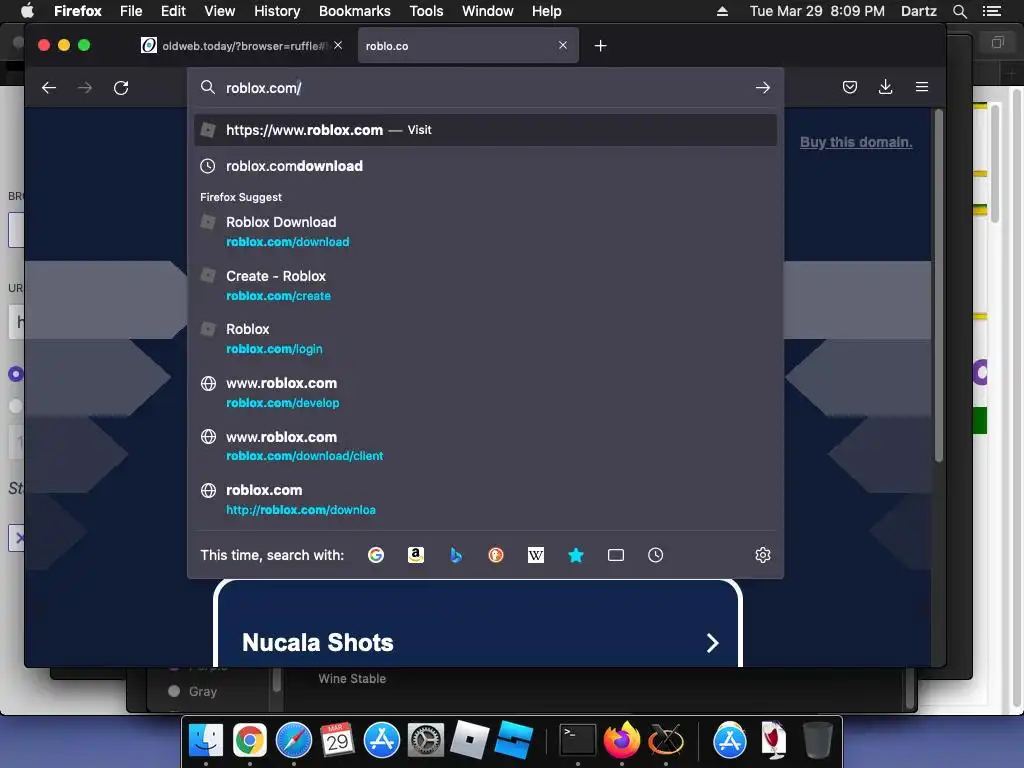This screenshot has height=768, width=1024.
Task: Open the Control Center list icon
Action: tap(992, 11)
